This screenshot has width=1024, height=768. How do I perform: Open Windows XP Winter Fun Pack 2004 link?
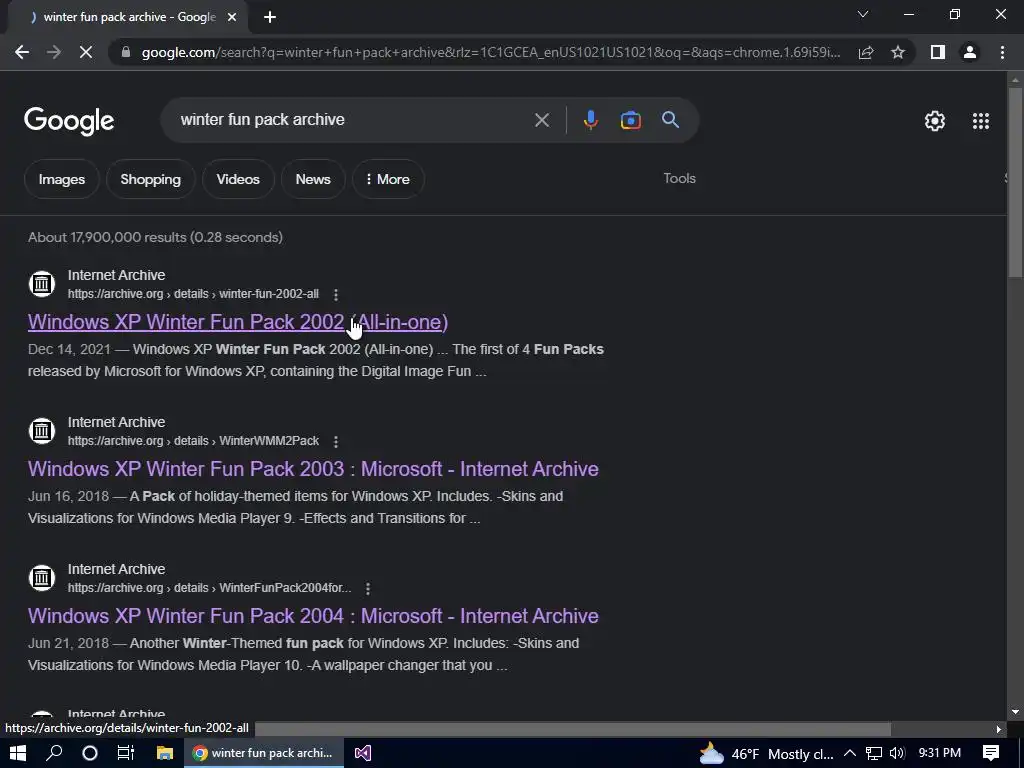pyautogui.click(x=313, y=616)
